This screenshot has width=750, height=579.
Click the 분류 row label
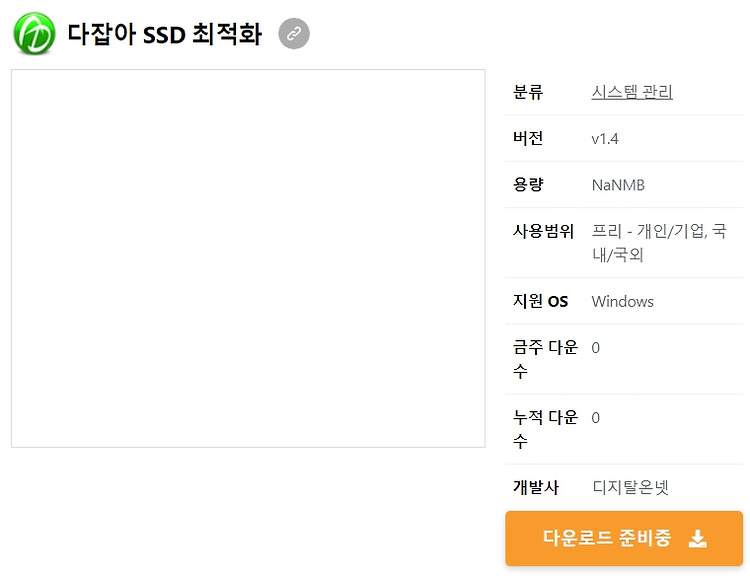point(528,92)
